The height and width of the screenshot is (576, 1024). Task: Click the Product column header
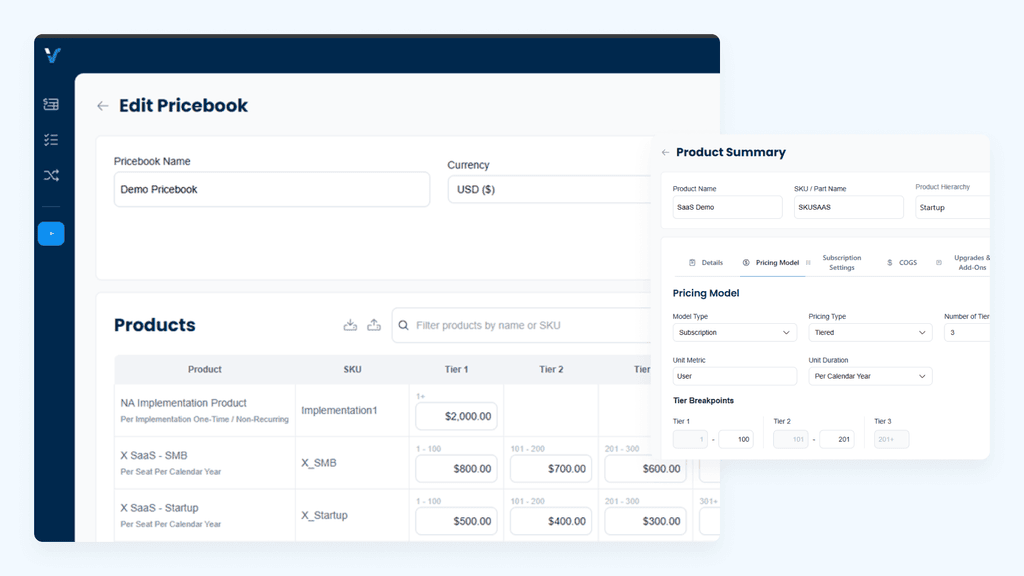click(x=204, y=369)
